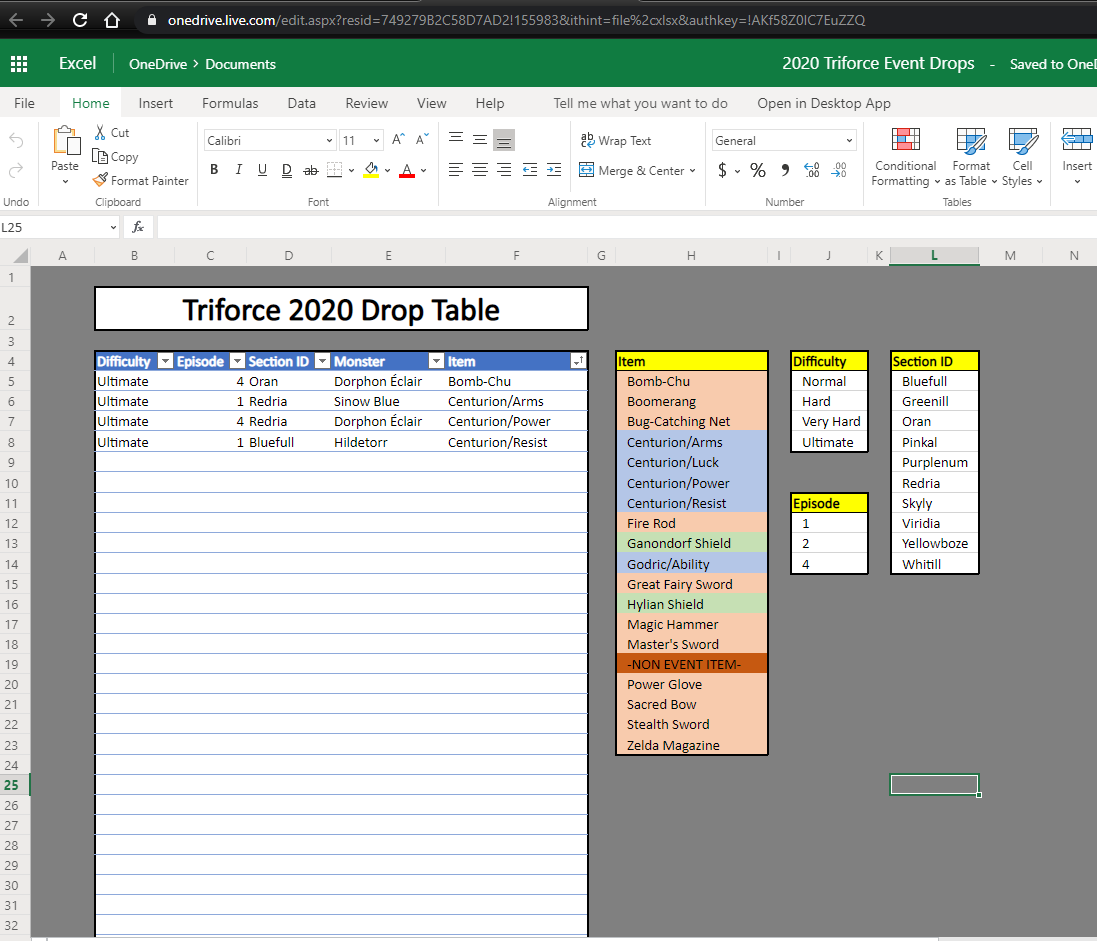Viewport: 1097px width, 941px height.
Task: Click the Paste clipboard icon
Action: pos(66,141)
